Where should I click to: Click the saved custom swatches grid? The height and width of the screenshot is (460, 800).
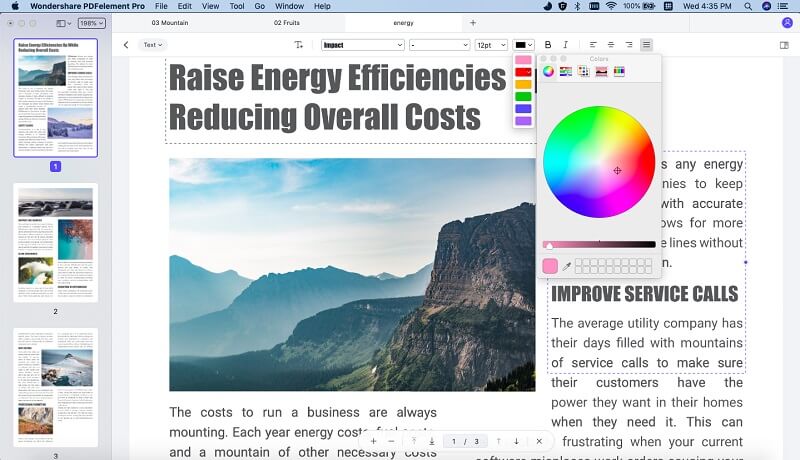pos(613,266)
